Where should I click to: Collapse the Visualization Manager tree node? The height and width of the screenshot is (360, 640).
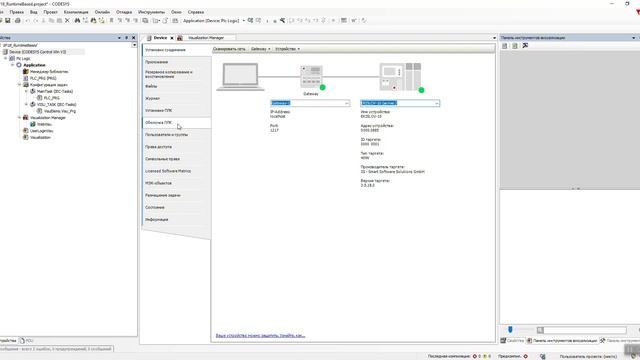pos(19,118)
